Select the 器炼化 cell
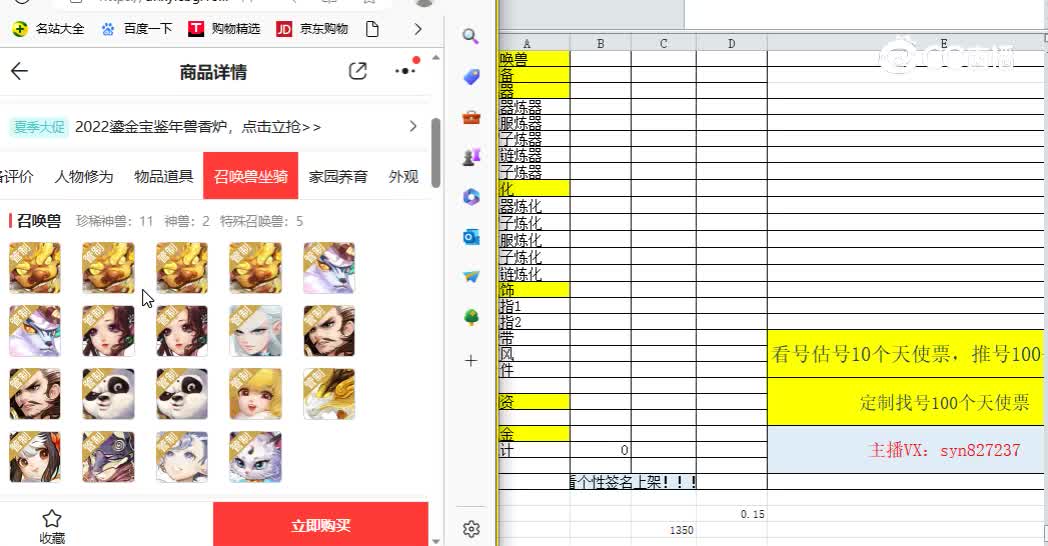The width and height of the screenshot is (1048, 546). click(534, 206)
